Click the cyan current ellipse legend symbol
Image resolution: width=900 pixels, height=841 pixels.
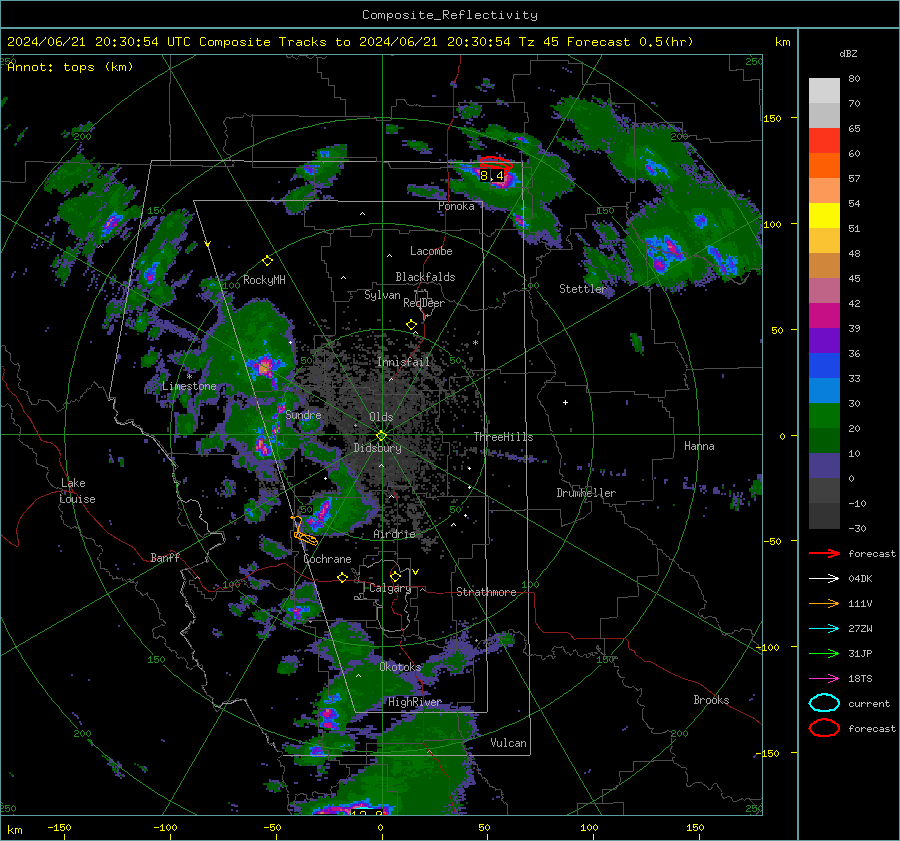(x=824, y=703)
